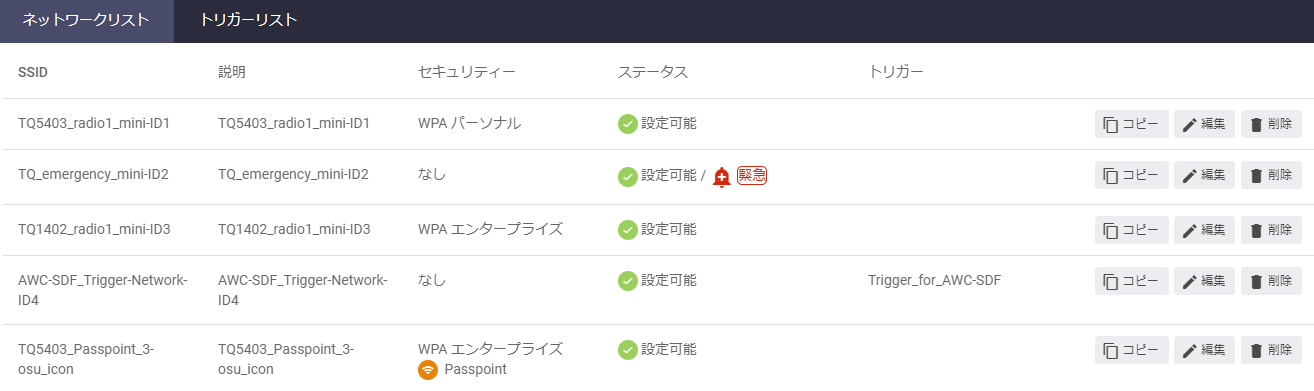This screenshot has width=1314, height=391.
Task: Copy the TQ1402_radio1_mini-ID3 network
Action: point(1132,230)
